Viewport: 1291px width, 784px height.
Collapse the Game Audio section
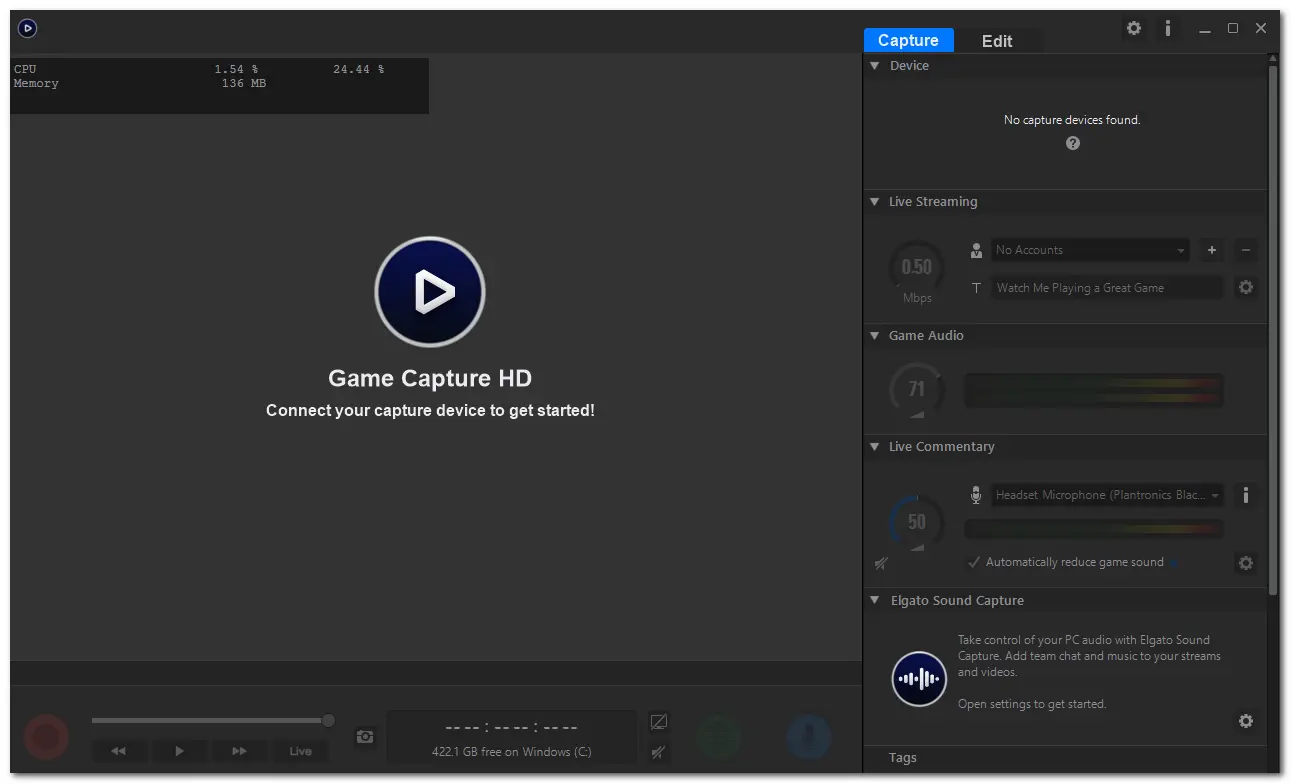click(x=875, y=336)
